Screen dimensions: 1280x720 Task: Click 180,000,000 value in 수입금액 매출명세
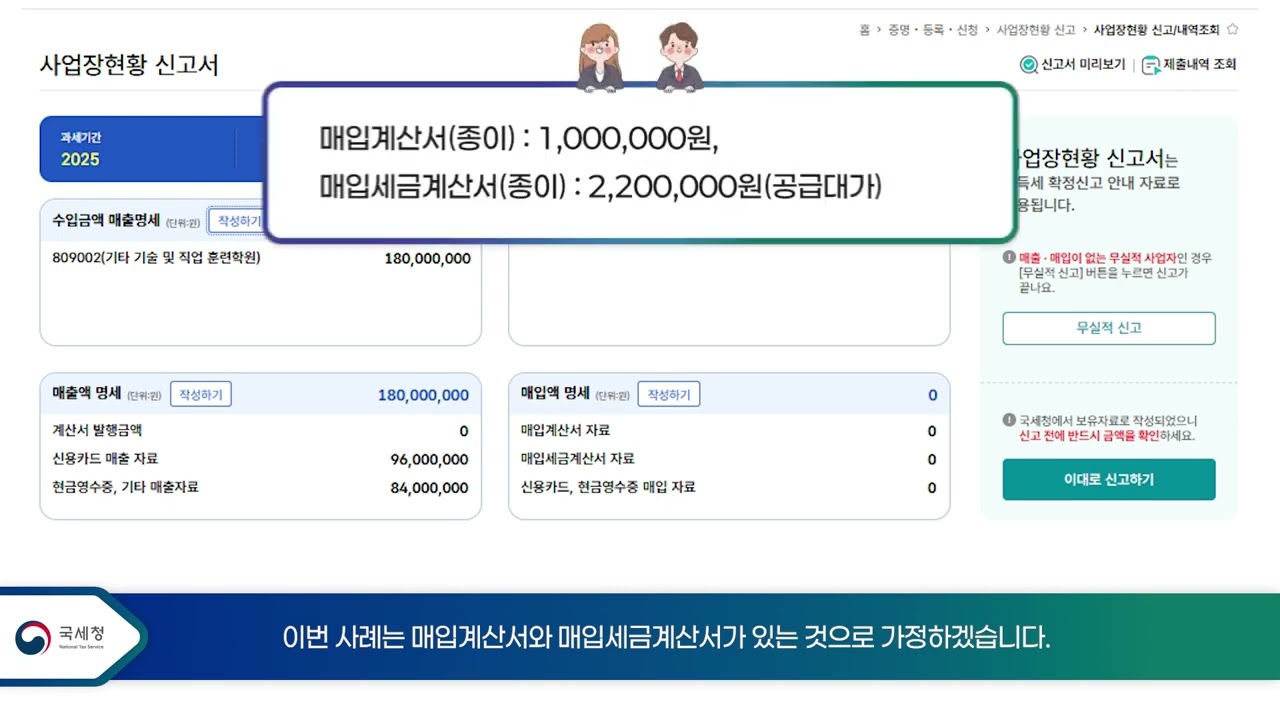(x=427, y=259)
